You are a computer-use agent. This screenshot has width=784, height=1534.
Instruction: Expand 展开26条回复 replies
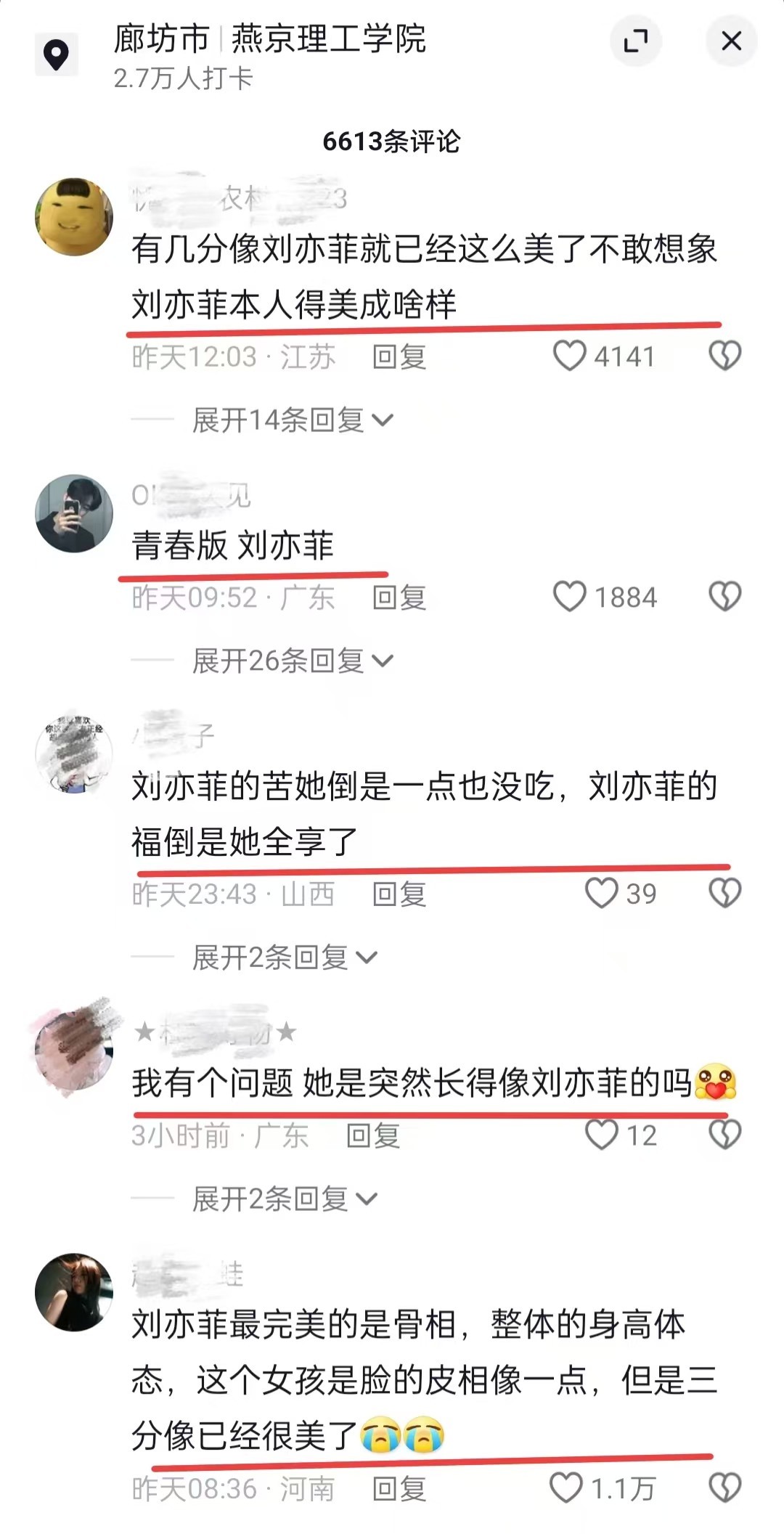(x=293, y=661)
